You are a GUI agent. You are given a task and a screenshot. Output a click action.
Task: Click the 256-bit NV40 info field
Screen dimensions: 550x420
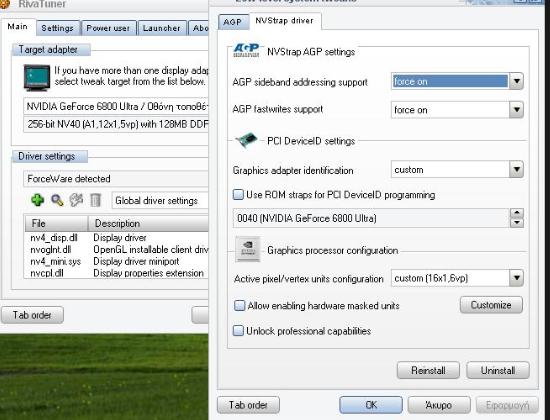pos(116,124)
